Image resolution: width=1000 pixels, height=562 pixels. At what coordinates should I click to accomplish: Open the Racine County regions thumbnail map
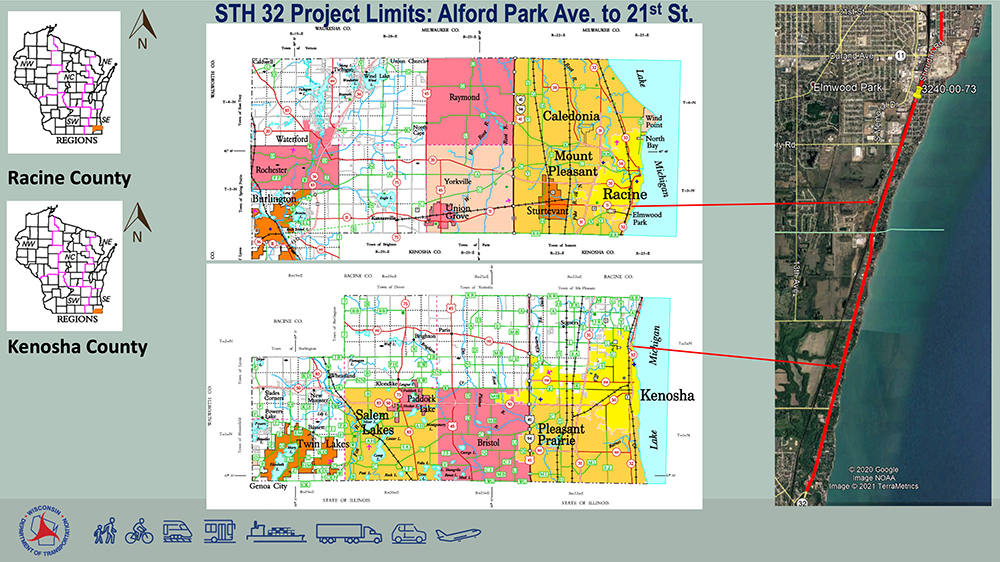pos(64,82)
